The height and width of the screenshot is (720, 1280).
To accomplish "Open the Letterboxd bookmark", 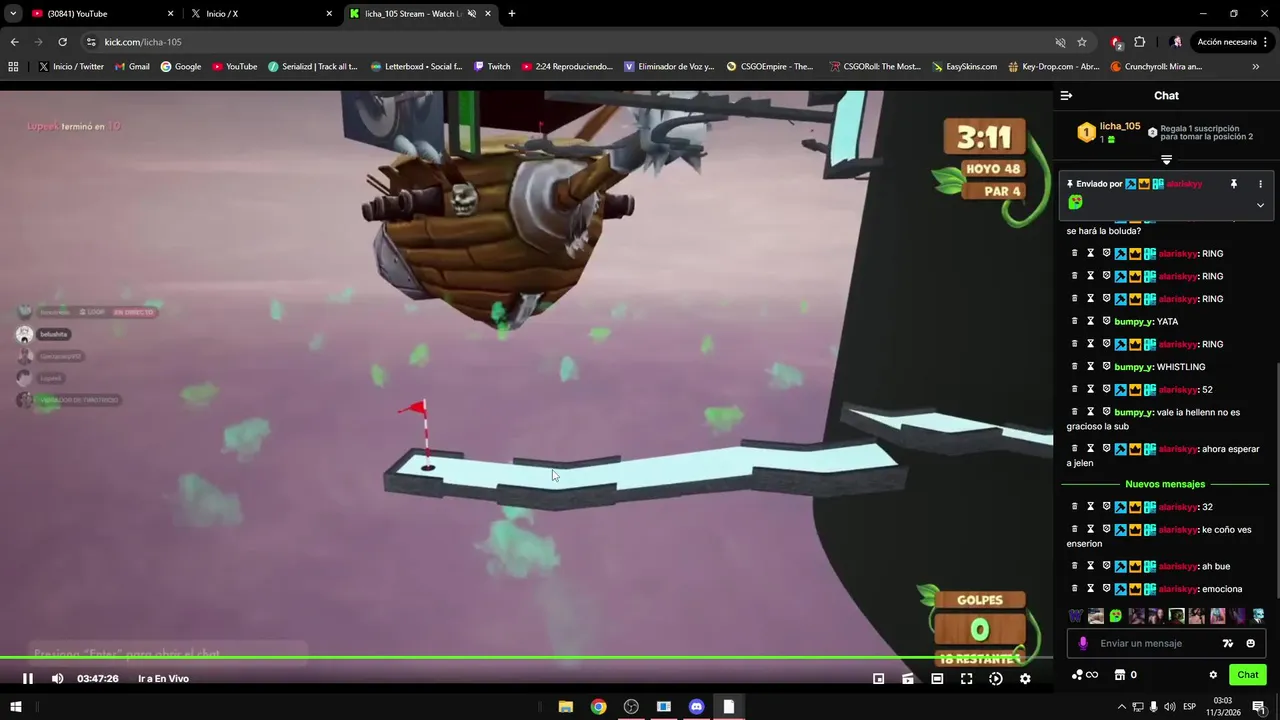I will click(x=416, y=67).
